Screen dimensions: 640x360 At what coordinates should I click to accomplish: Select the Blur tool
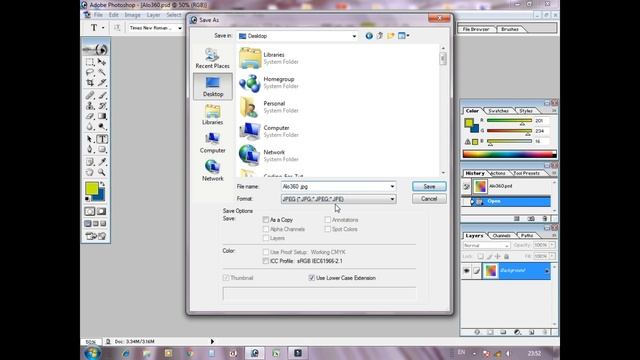click(x=90, y=127)
